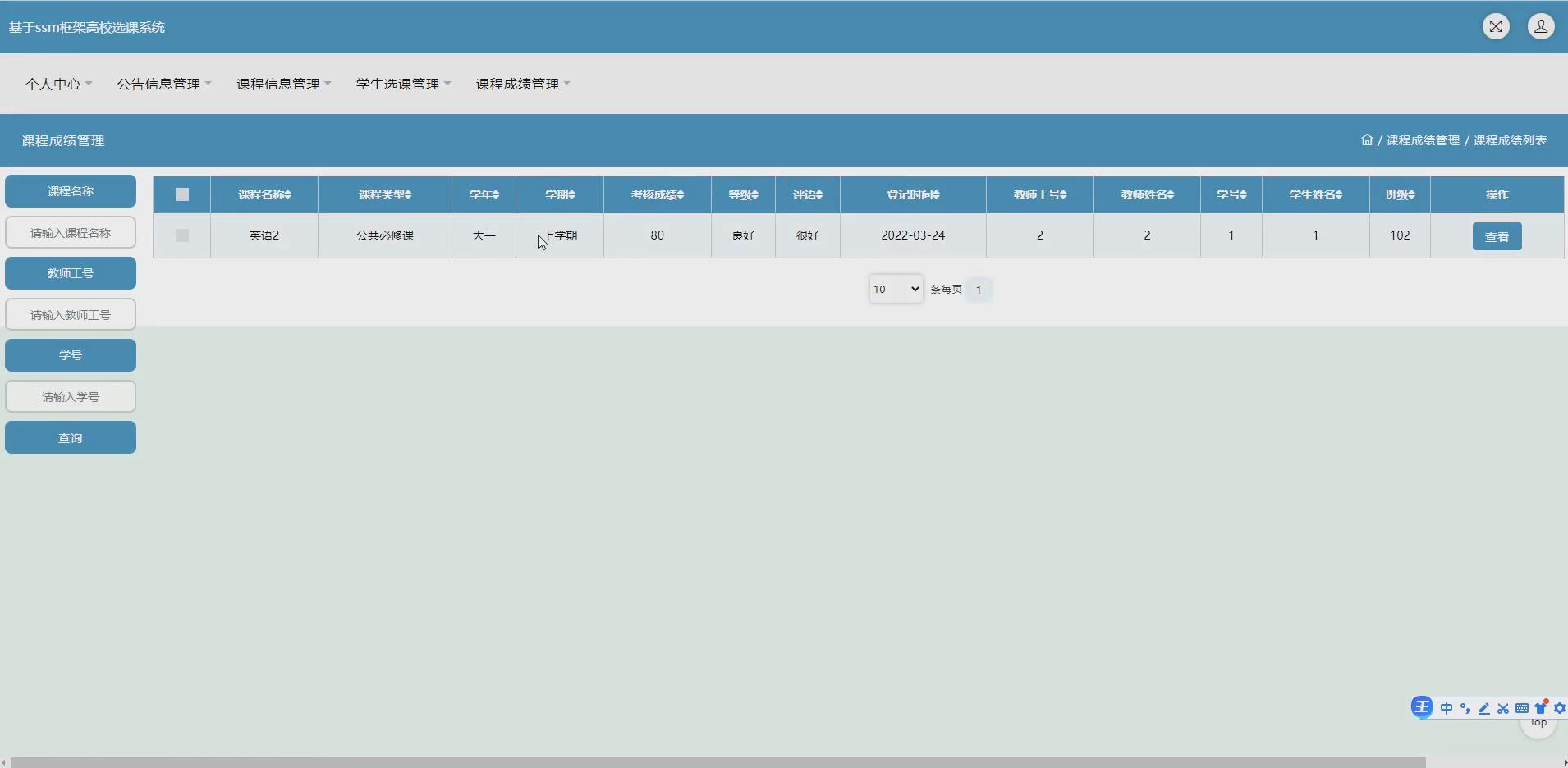Sort table by 考核成绩 column

coord(658,194)
